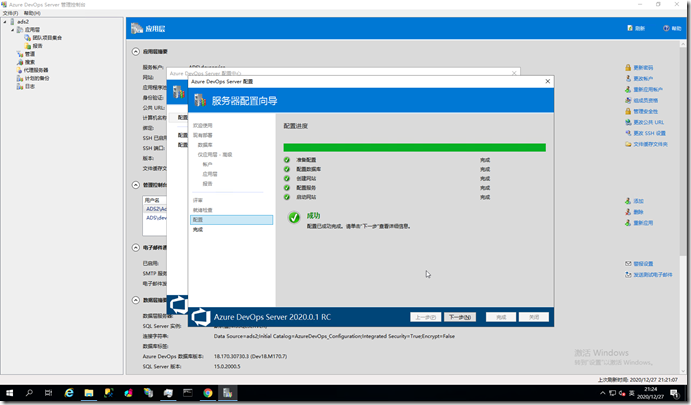Select the 配置 step in wizard sidebar

231,219
